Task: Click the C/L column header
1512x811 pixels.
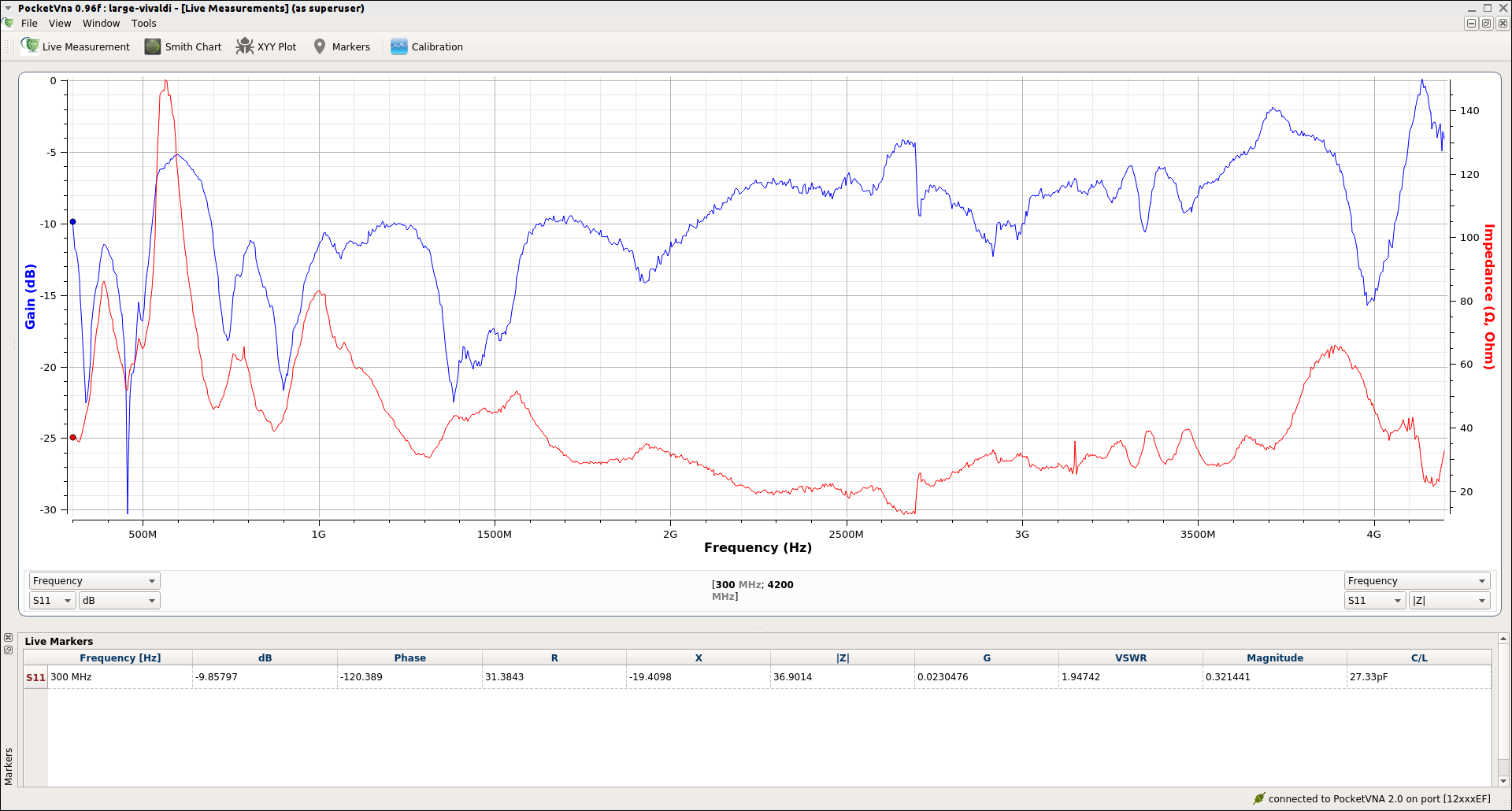Action: pyautogui.click(x=1419, y=657)
